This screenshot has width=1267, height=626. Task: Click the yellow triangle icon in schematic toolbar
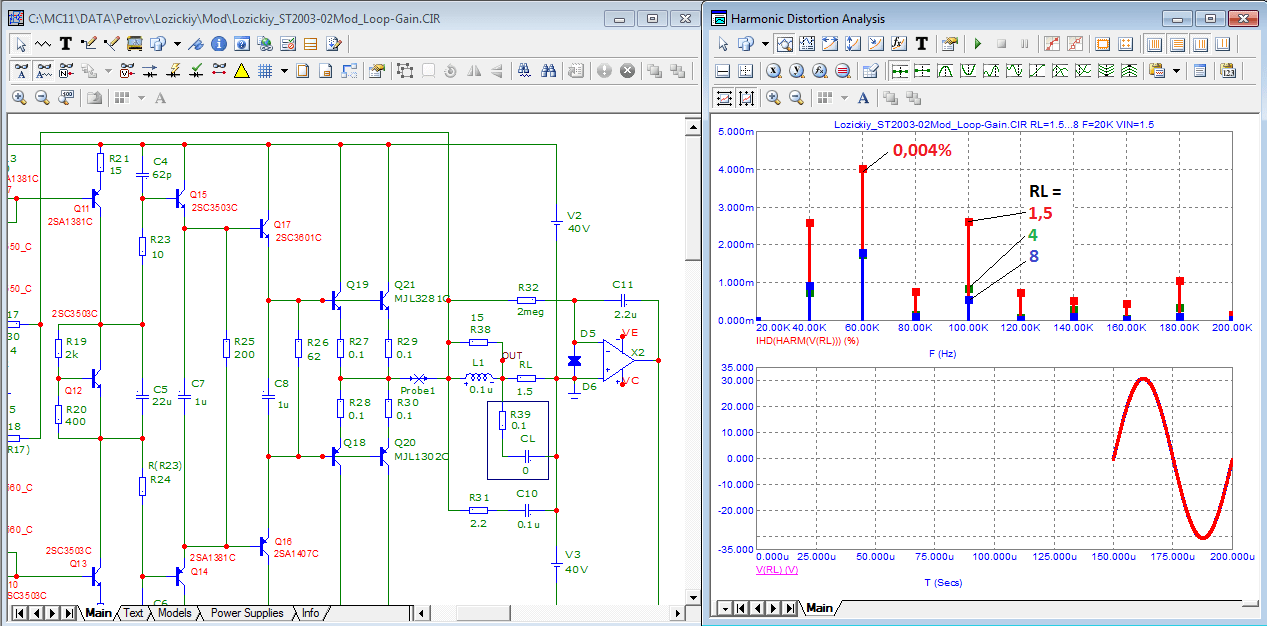241,70
